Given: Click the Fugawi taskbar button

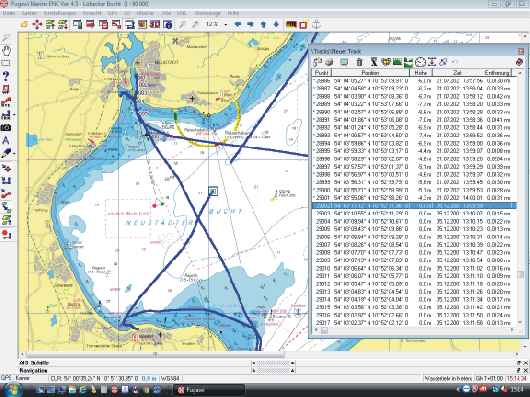Looking at the screenshot, I should pos(209,390).
